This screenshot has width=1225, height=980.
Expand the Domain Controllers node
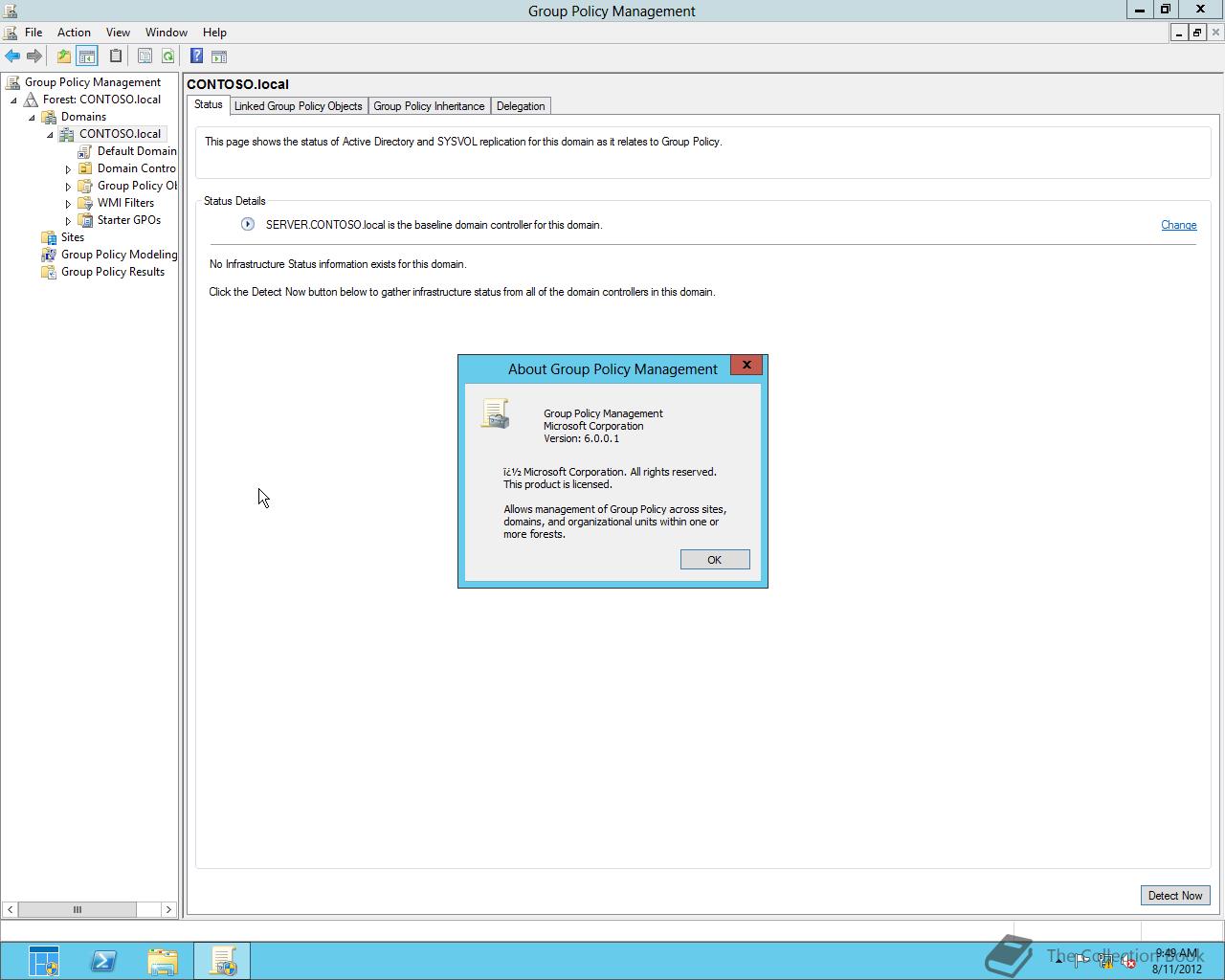pyautogui.click(x=68, y=169)
